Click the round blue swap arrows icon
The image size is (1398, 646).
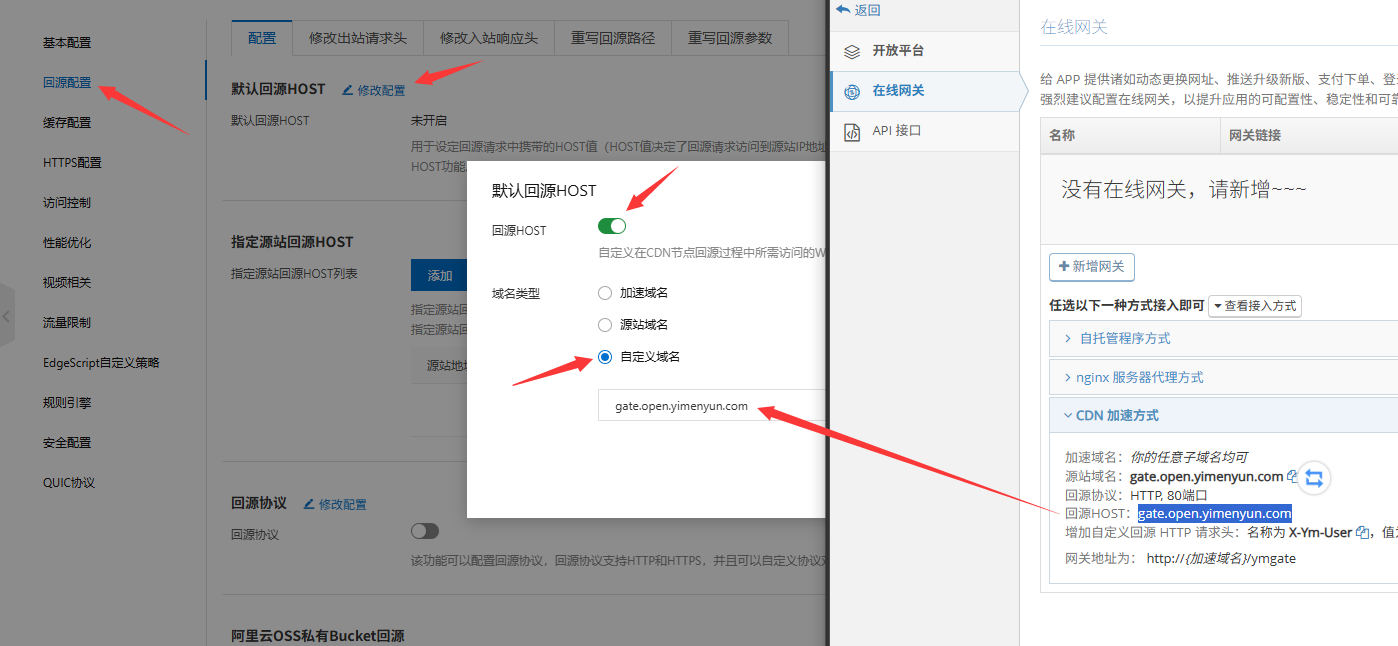[x=1314, y=477]
